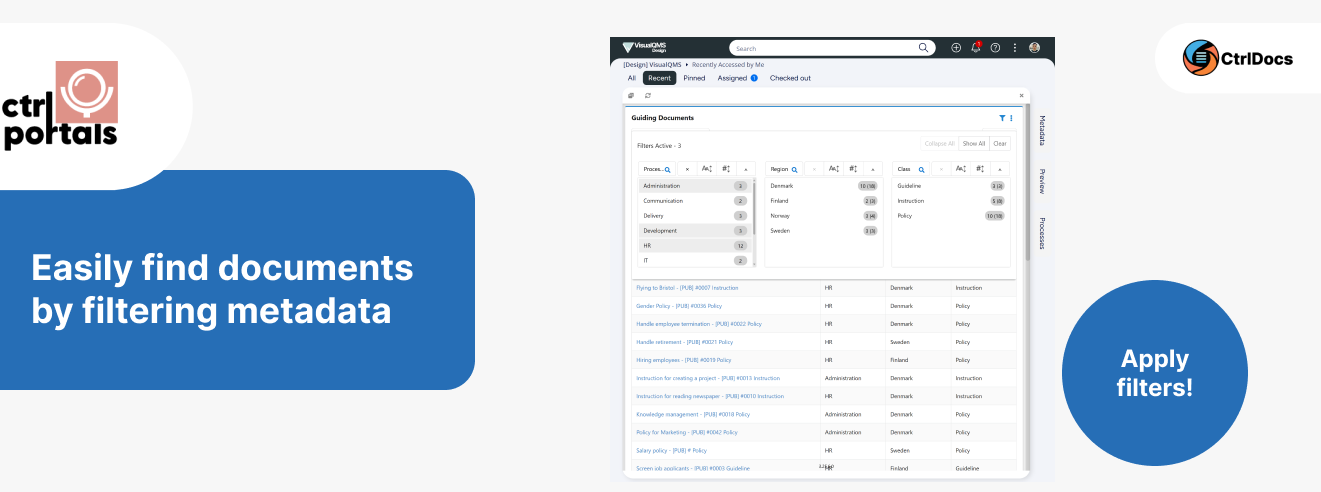Screen dimensions: 1321x492
Task: Sort Region filter alphabetically
Action: (x=833, y=170)
